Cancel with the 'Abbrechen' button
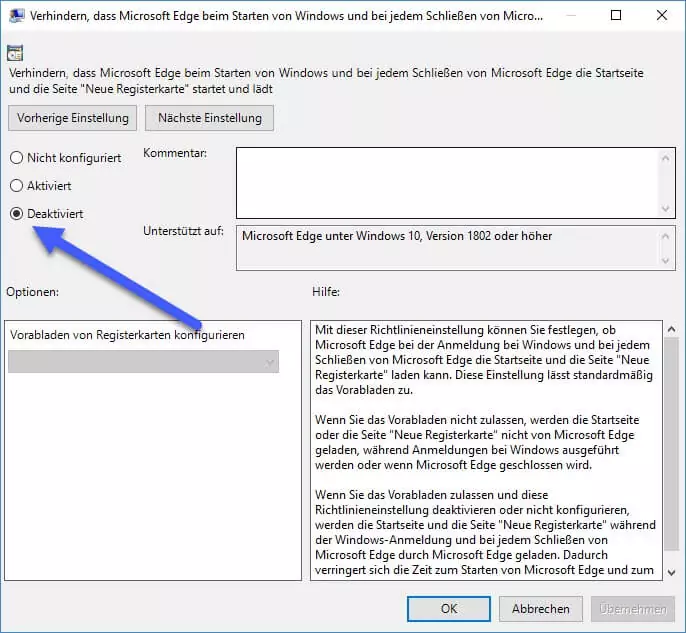The image size is (686, 633). 540,608
